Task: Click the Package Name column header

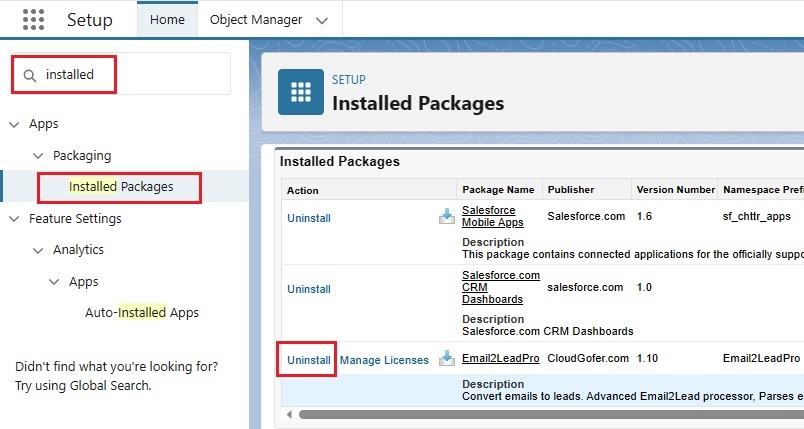Action: (498, 190)
